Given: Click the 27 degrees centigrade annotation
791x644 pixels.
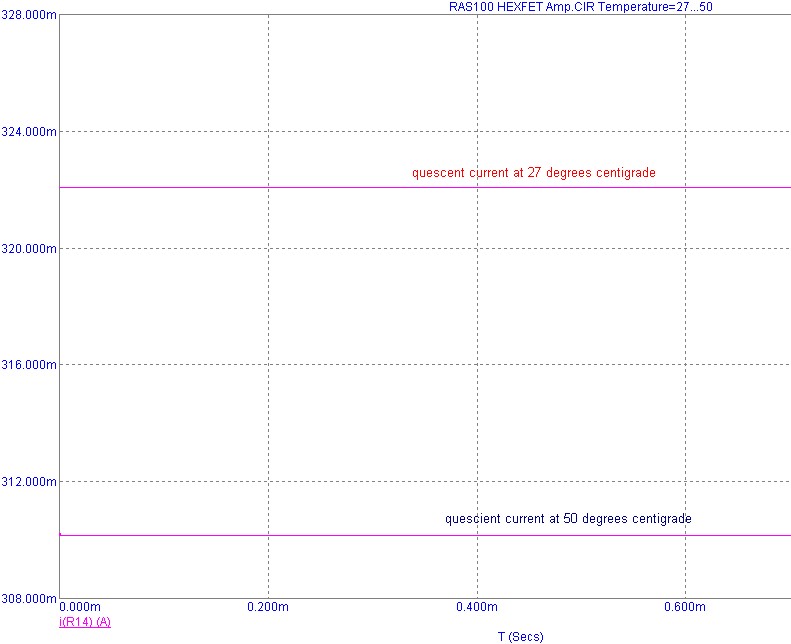Looking at the screenshot, I should [x=534, y=172].
